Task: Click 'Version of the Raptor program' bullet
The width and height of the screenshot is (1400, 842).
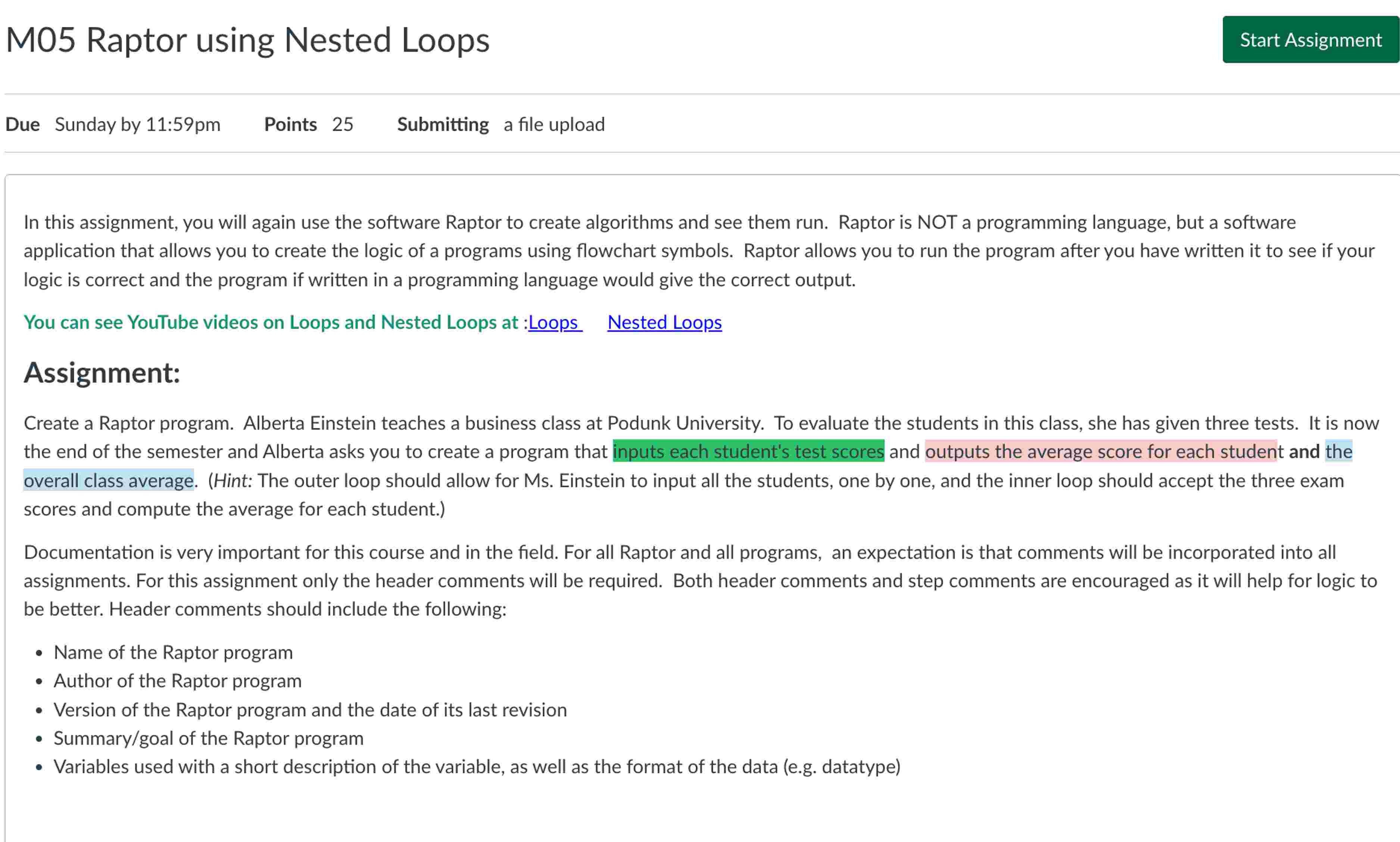Action: [310, 710]
